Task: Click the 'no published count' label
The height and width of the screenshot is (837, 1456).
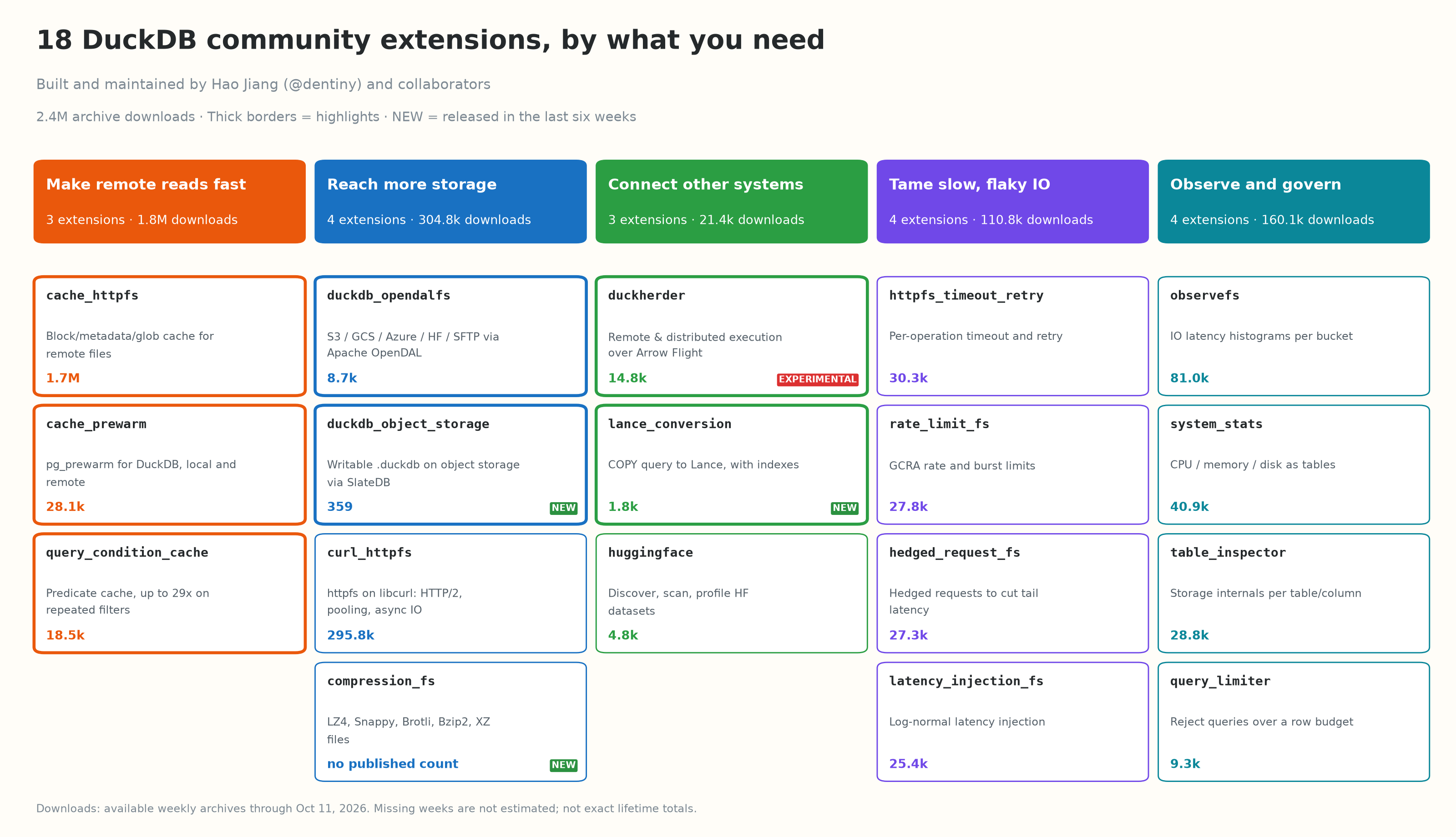Action: coord(393,764)
